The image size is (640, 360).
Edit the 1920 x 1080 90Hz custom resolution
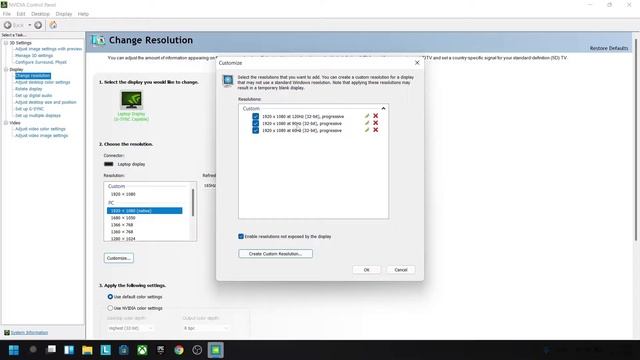pyautogui.click(x=367, y=123)
